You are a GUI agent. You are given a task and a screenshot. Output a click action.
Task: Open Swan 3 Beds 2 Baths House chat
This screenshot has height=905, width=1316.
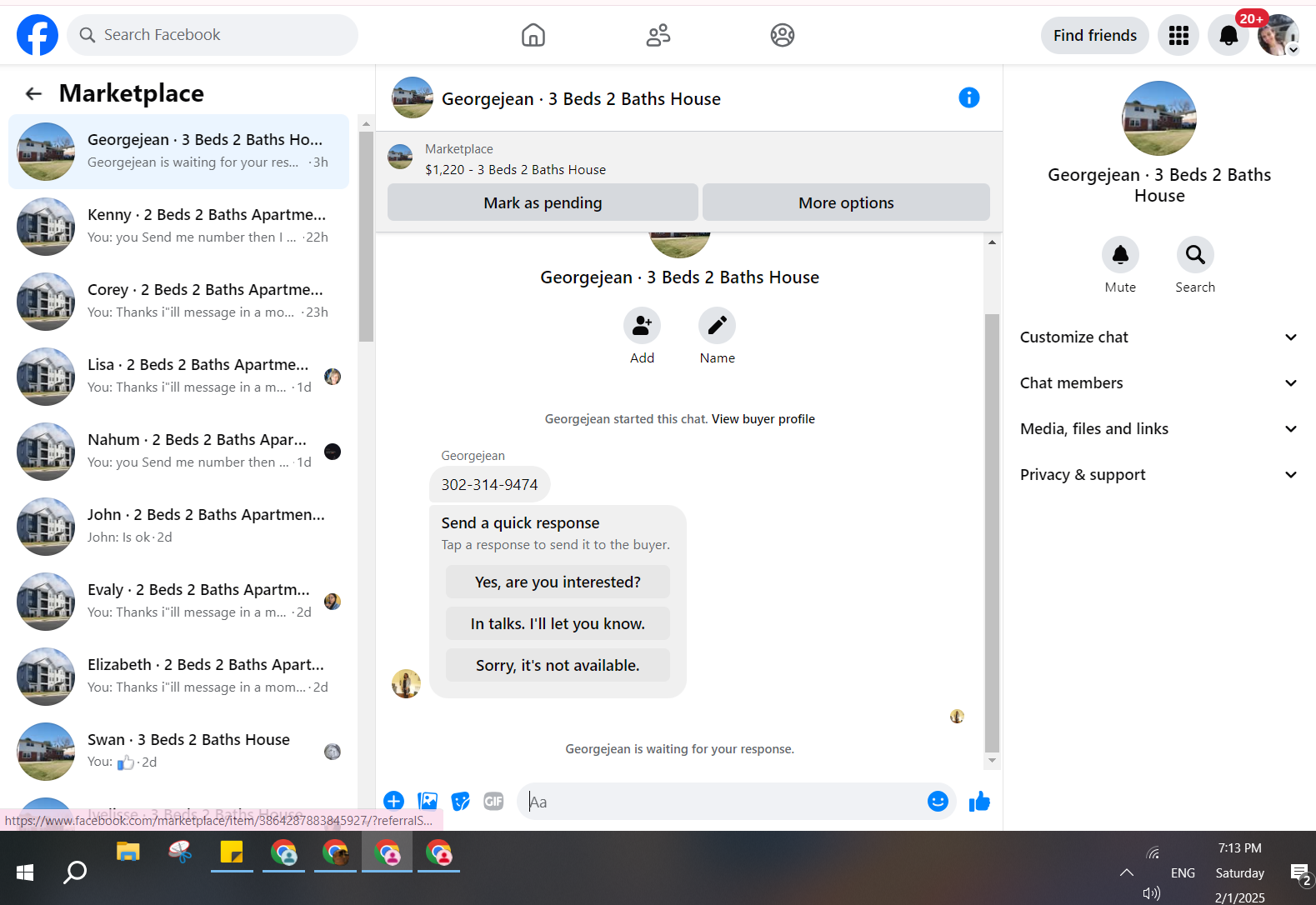coord(179,752)
